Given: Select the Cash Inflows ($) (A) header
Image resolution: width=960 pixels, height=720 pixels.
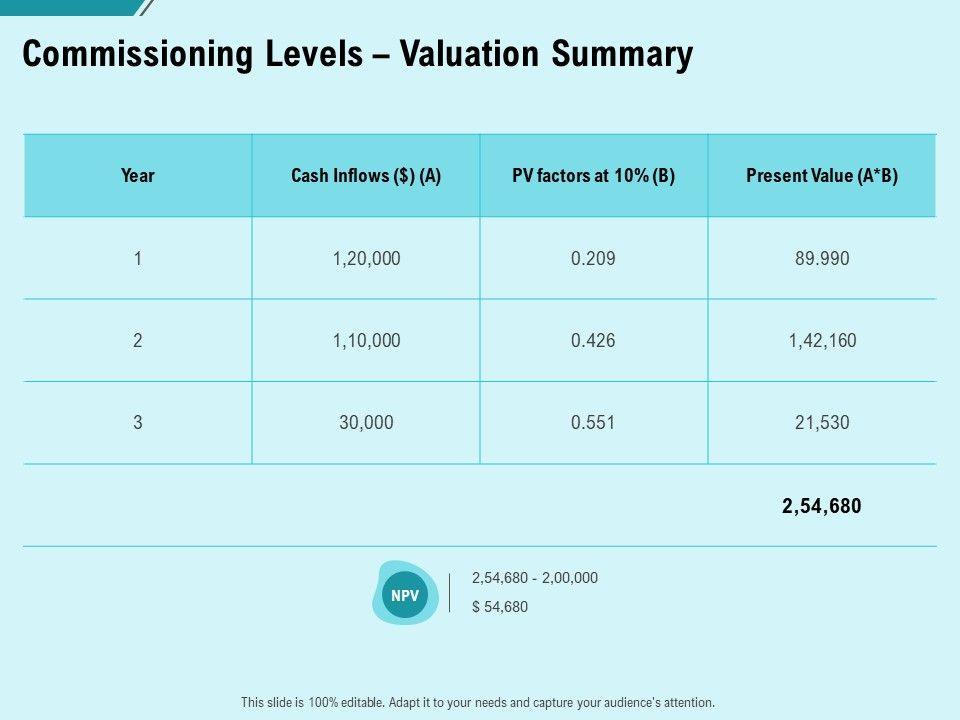Looking at the screenshot, I should 366,176.
